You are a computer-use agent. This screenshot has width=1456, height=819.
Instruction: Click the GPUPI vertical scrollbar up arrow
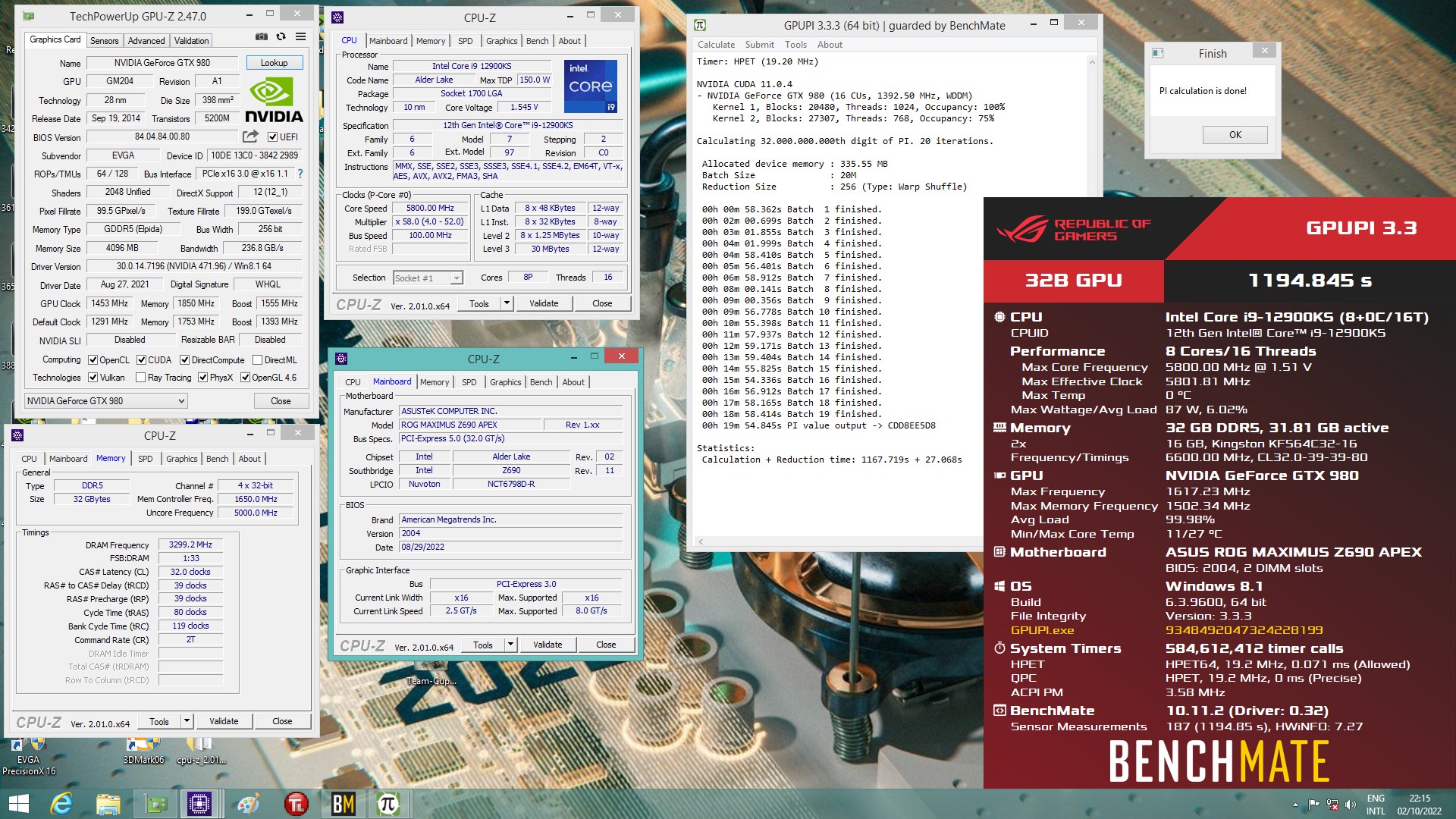point(1092,61)
